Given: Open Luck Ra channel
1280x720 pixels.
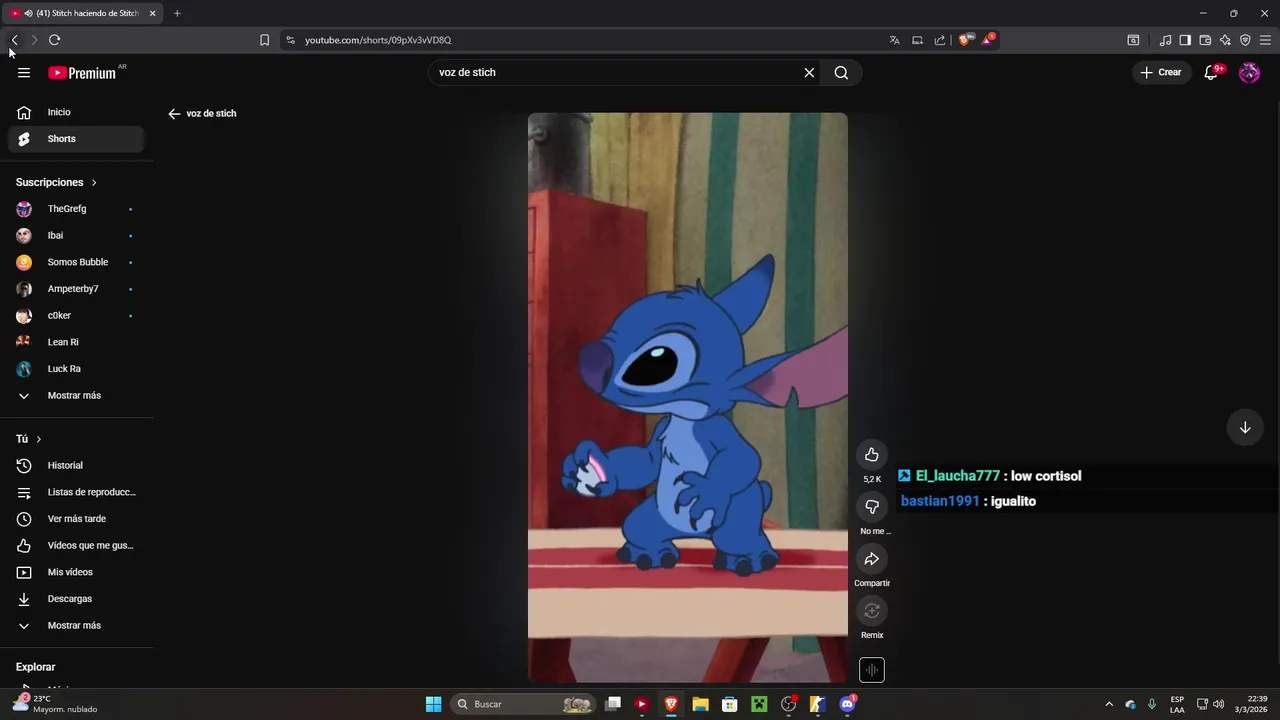Looking at the screenshot, I should 76,369.
